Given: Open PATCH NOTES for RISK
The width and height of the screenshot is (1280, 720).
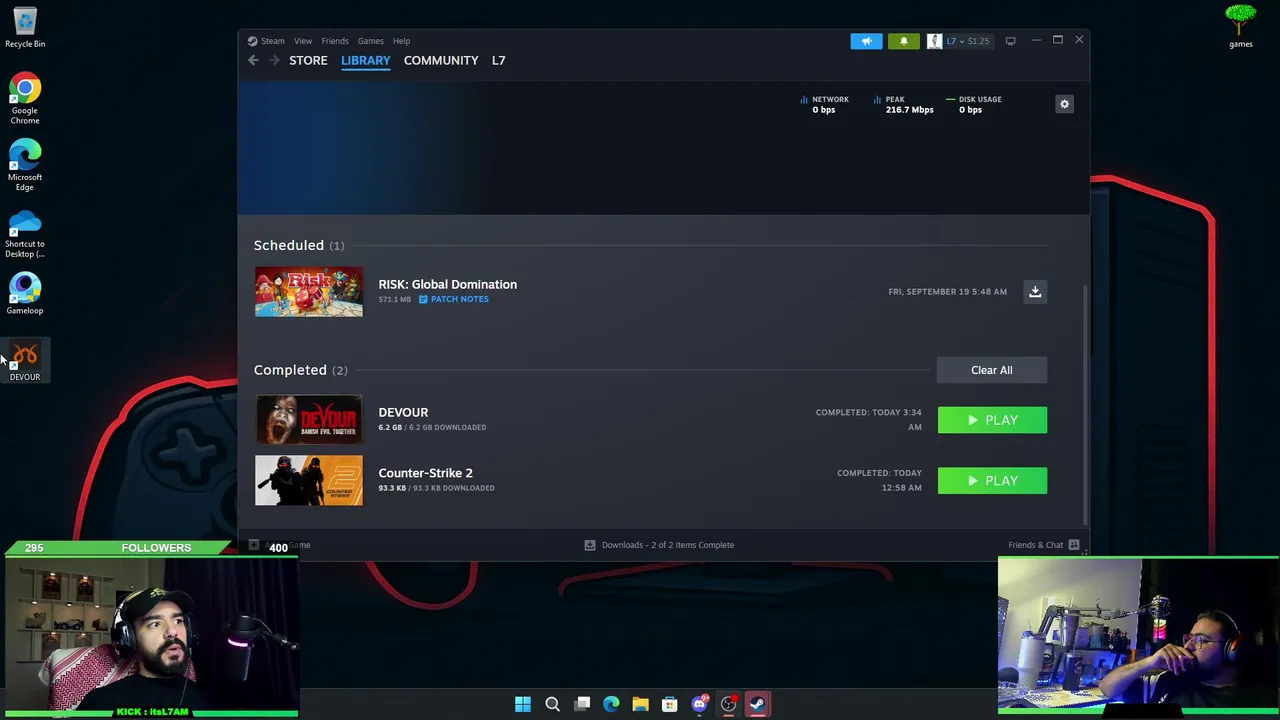Looking at the screenshot, I should pos(454,299).
